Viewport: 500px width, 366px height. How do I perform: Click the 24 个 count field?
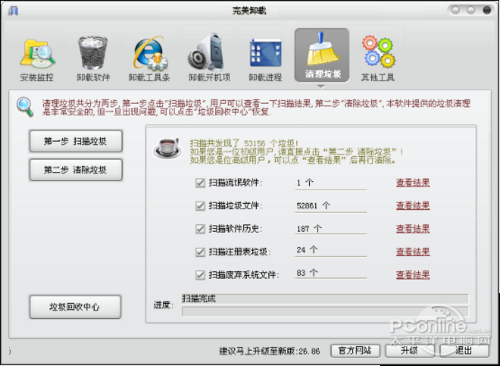click(x=331, y=250)
